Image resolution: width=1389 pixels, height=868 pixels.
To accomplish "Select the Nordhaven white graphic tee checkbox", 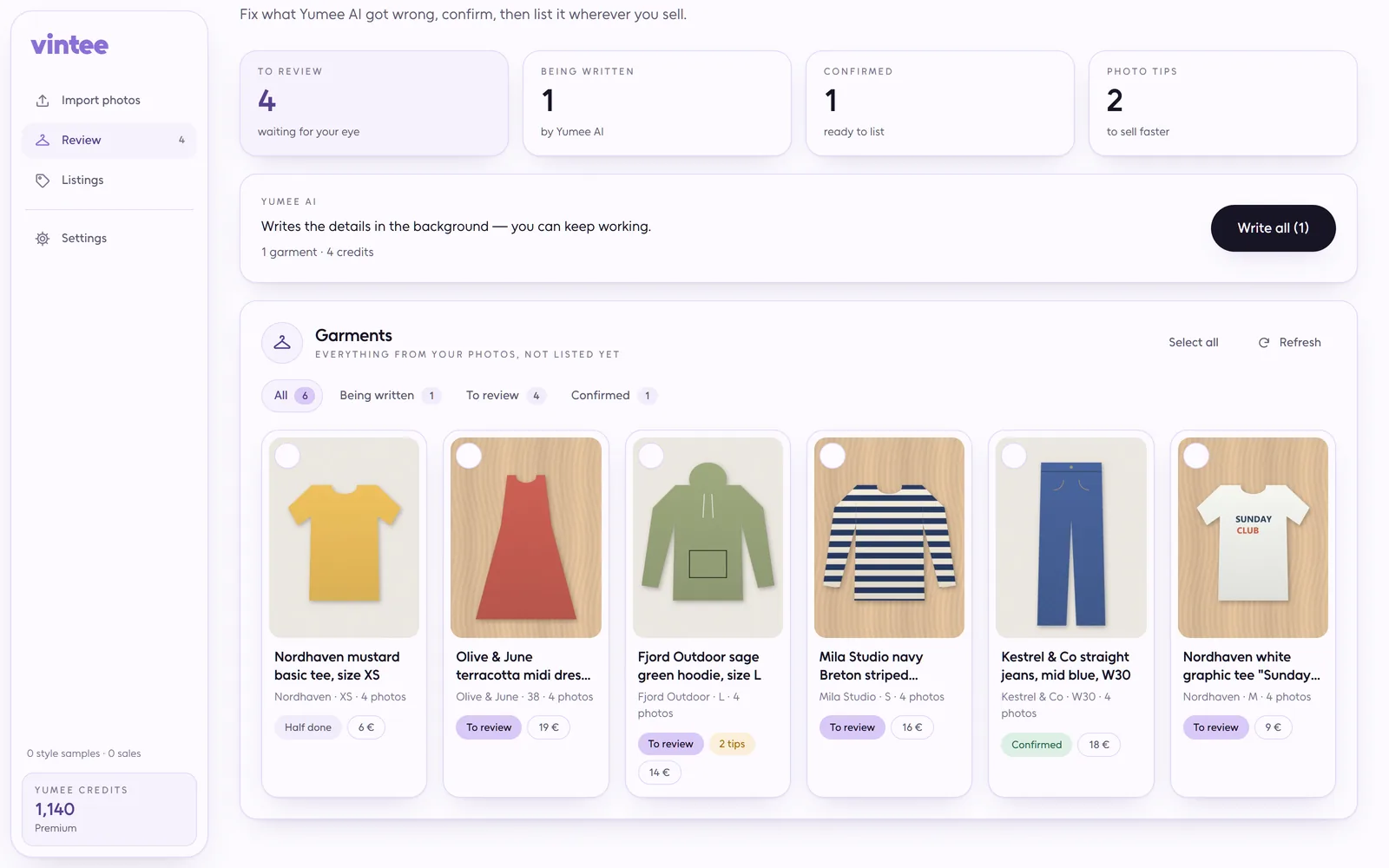I will click(x=1196, y=456).
